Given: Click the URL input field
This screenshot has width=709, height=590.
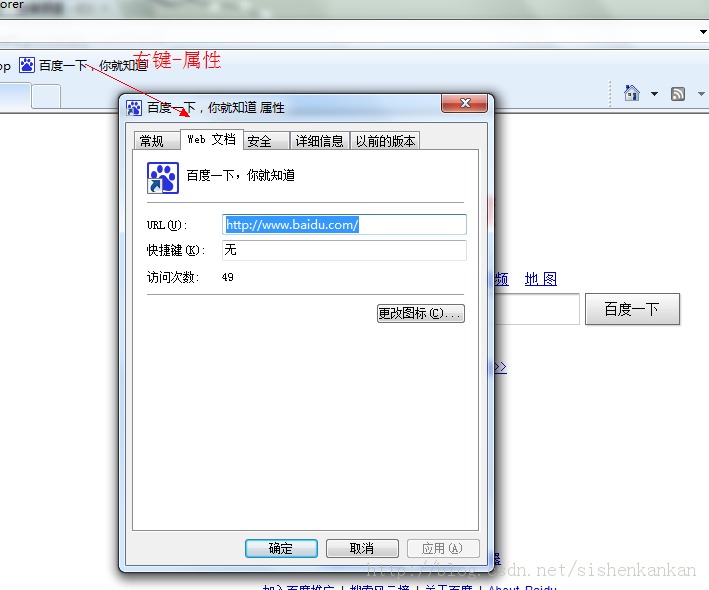Looking at the screenshot, I should [x=344, y=224].
